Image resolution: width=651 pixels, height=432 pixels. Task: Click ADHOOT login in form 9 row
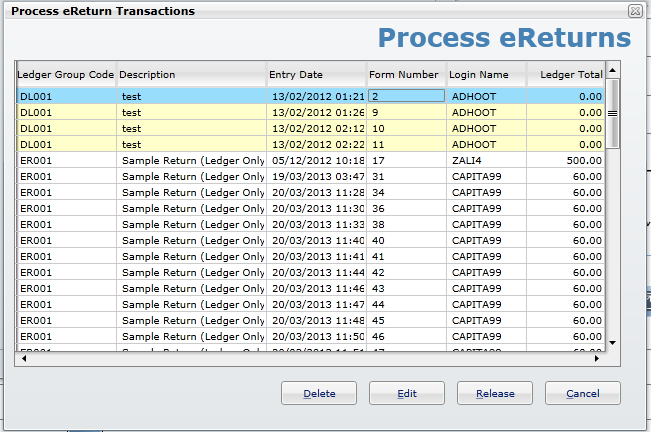(487, 112)
